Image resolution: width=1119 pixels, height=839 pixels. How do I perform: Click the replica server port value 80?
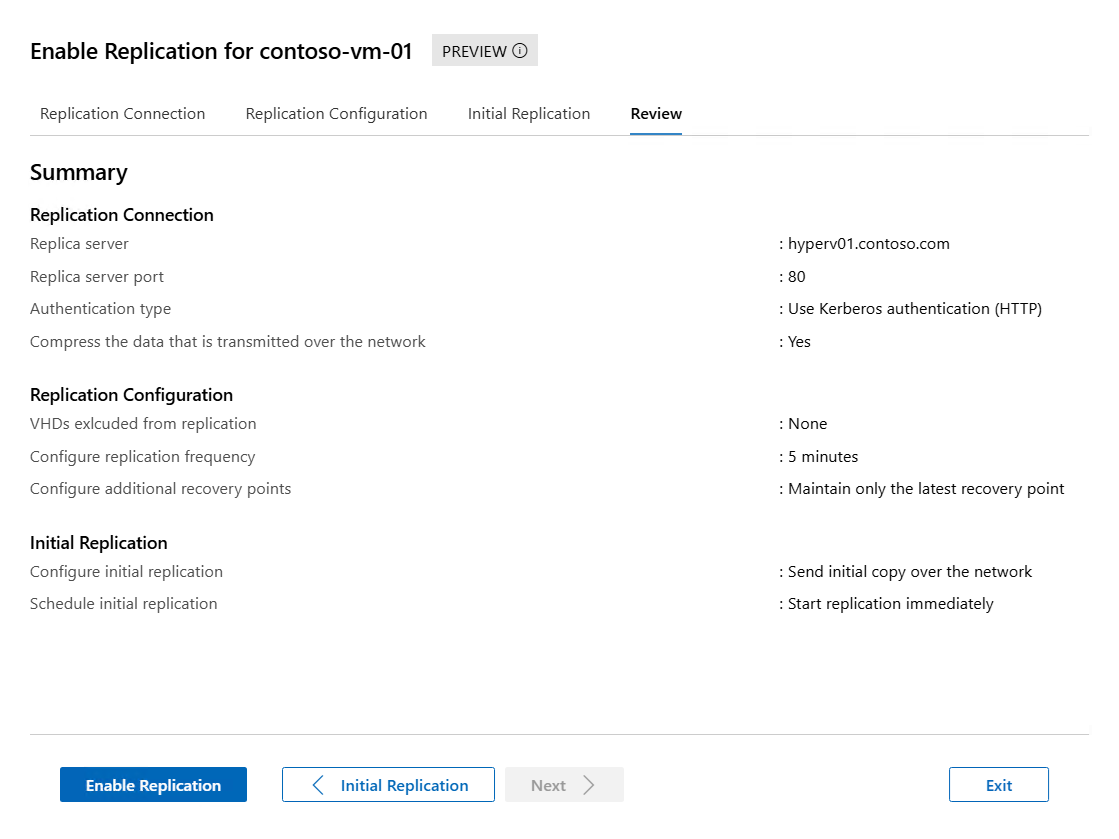796,277
